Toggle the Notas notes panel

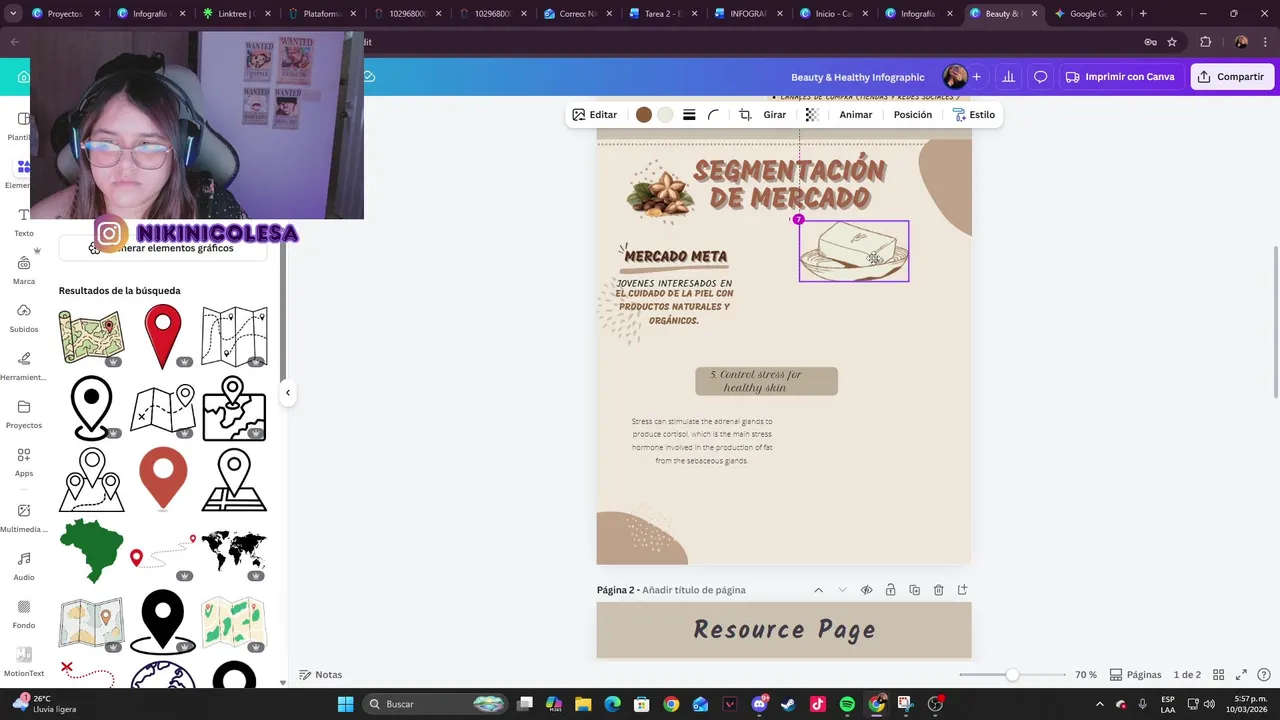click(x=320, y=675)
